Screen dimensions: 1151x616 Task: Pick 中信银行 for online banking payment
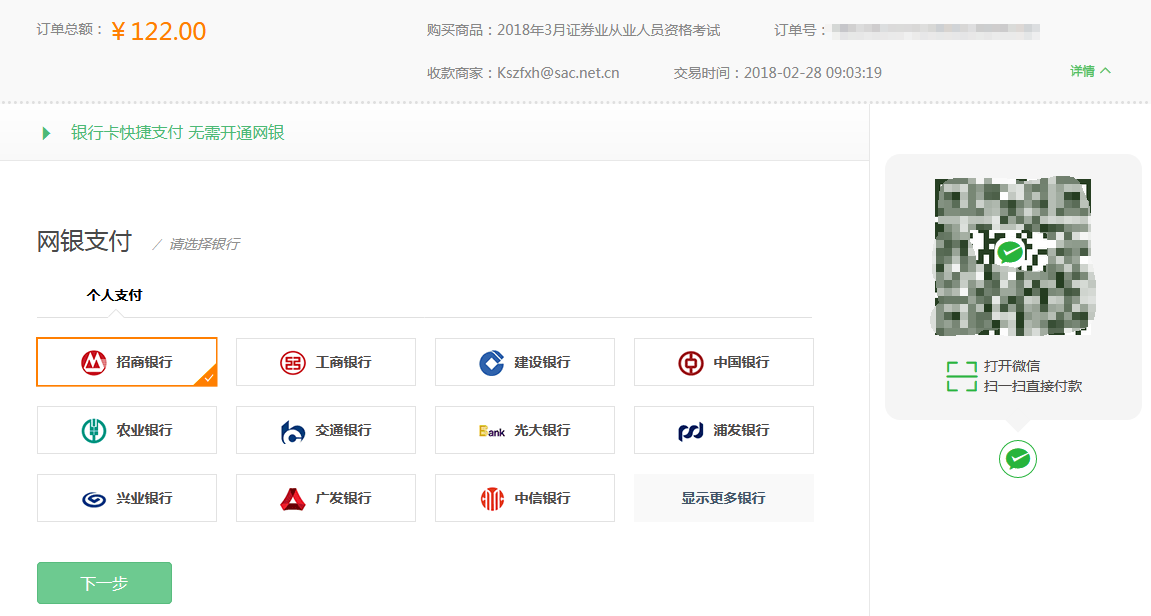525,498
